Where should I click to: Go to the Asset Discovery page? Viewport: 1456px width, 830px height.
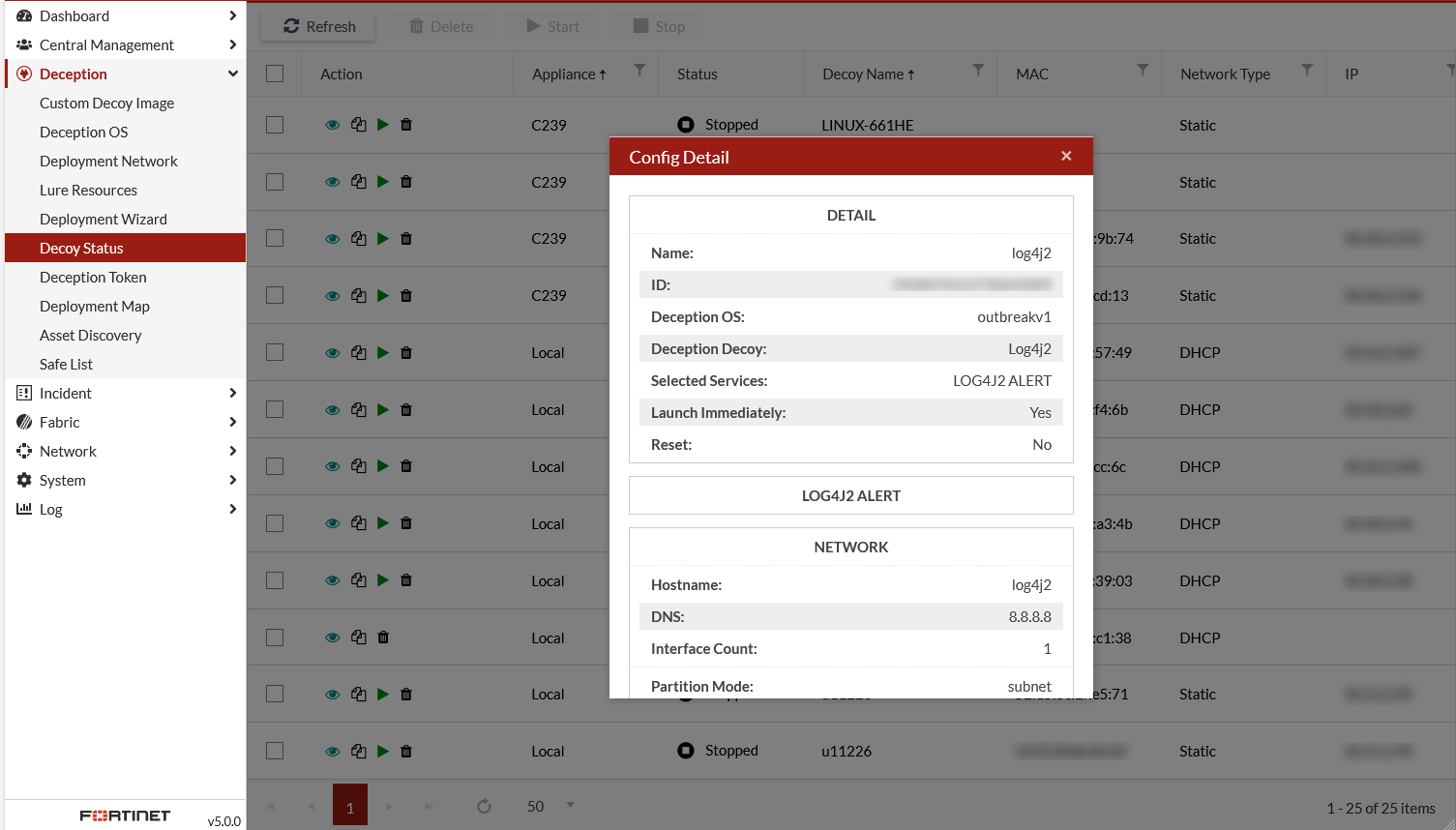point(91,335)
